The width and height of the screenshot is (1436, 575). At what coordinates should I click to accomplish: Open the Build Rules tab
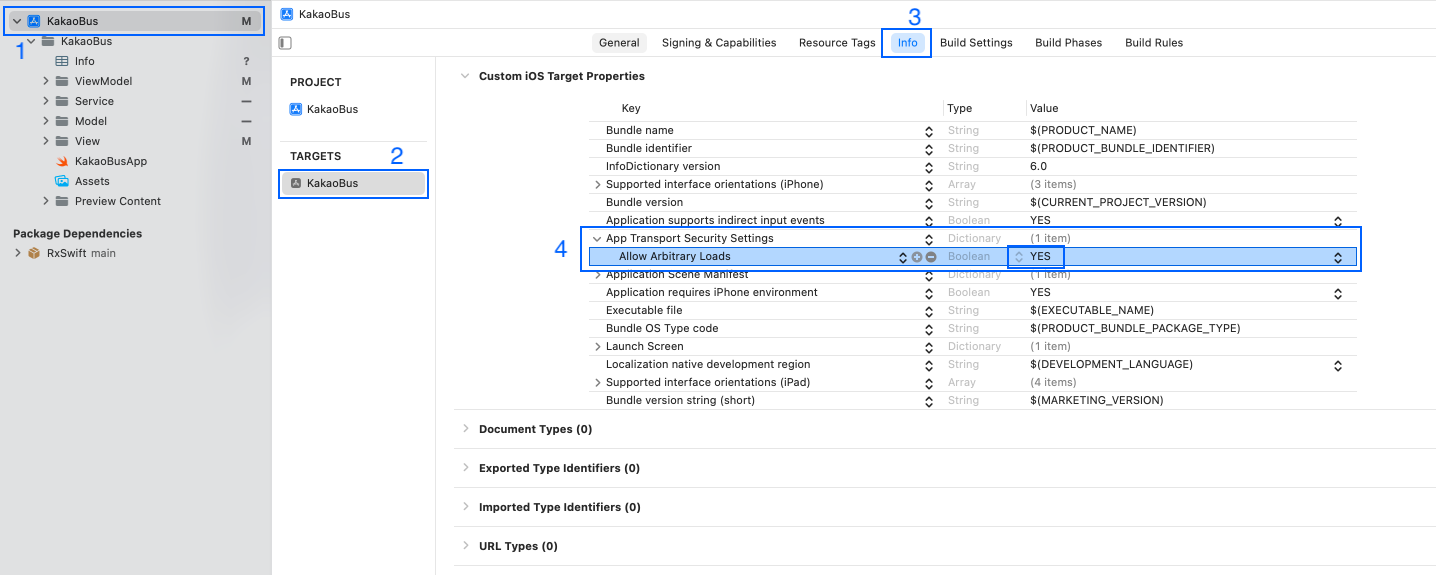click(1154, 43)
